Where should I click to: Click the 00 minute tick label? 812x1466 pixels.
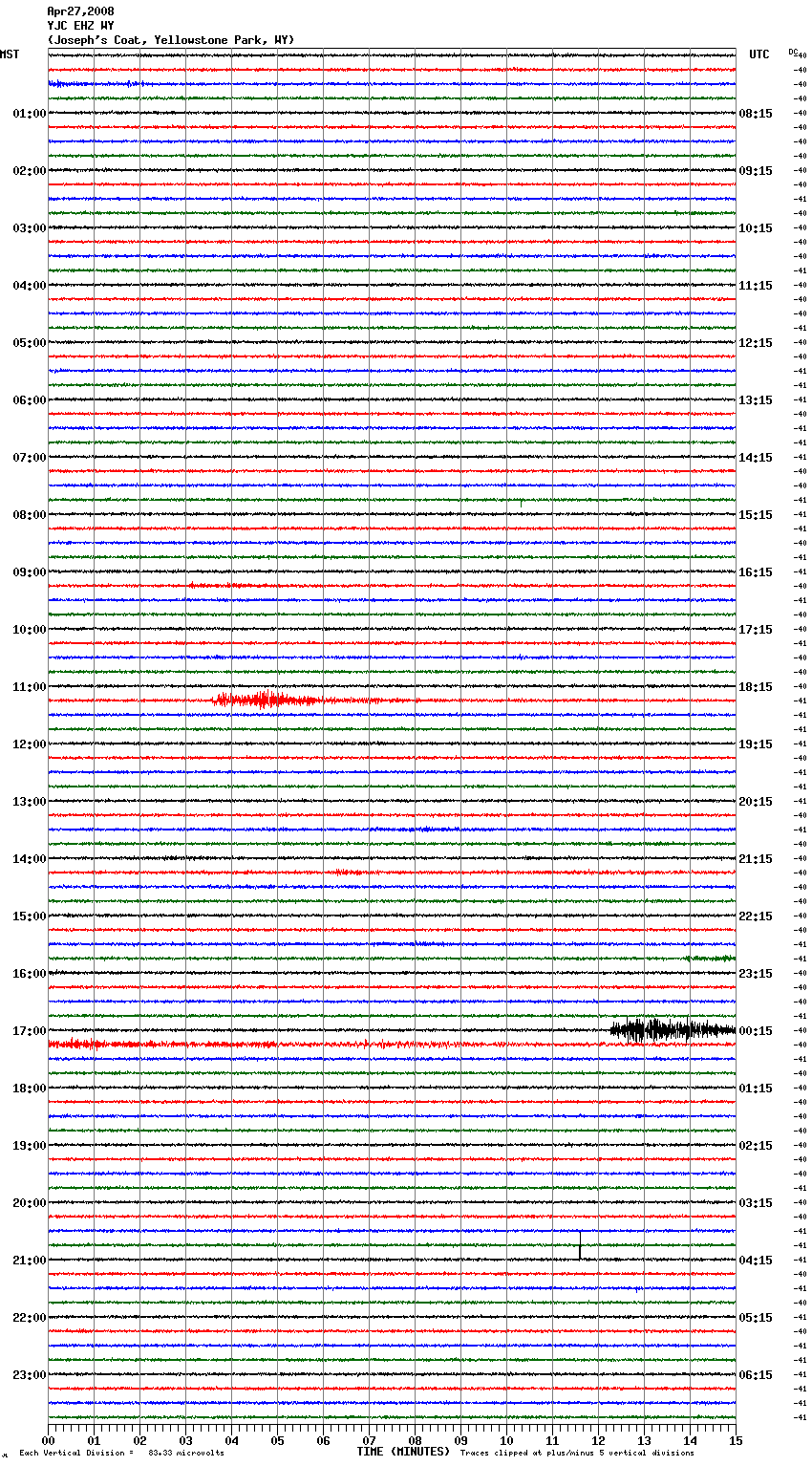point(49,1440)
